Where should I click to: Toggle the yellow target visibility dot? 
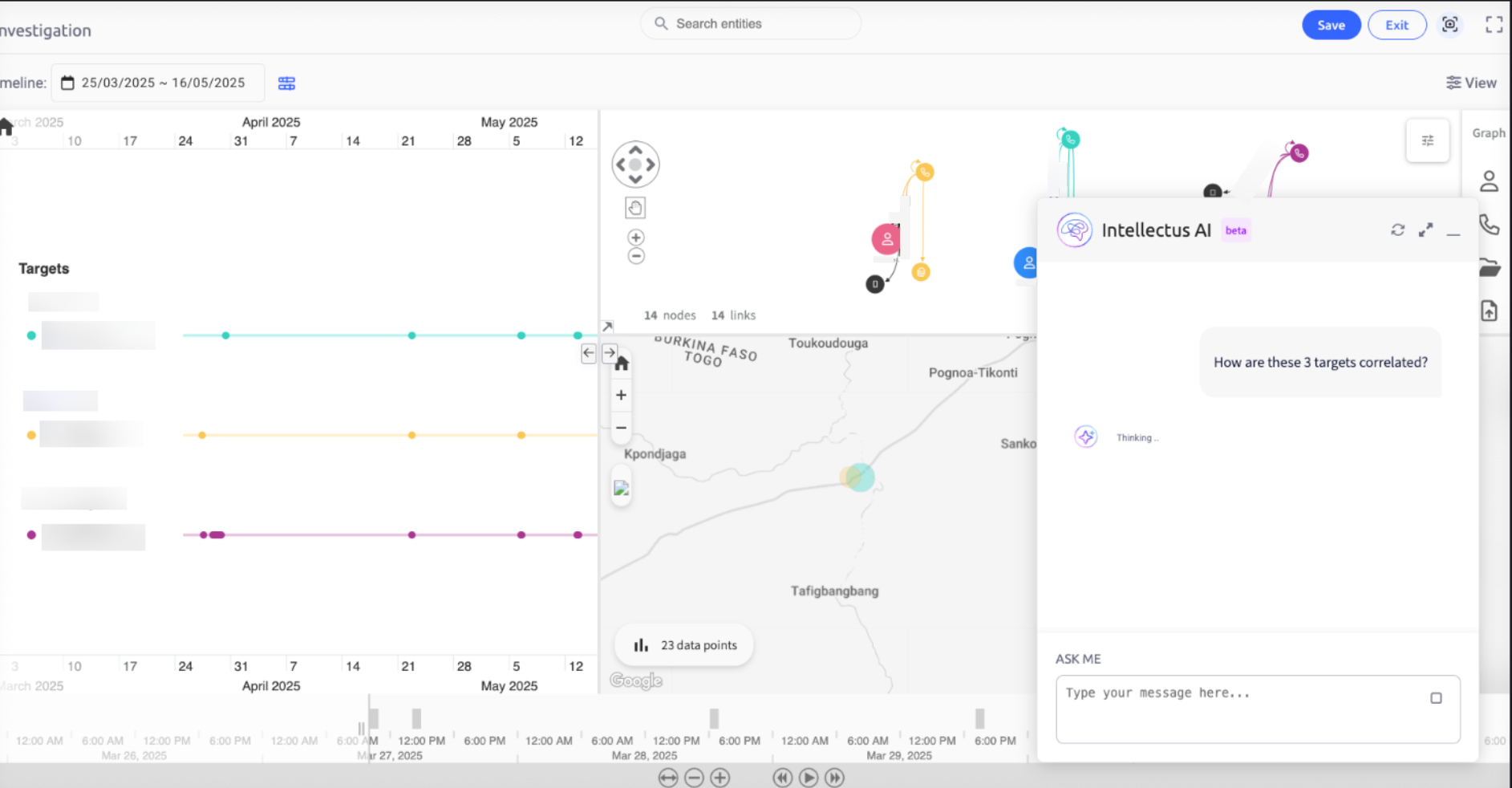point(31,435)
